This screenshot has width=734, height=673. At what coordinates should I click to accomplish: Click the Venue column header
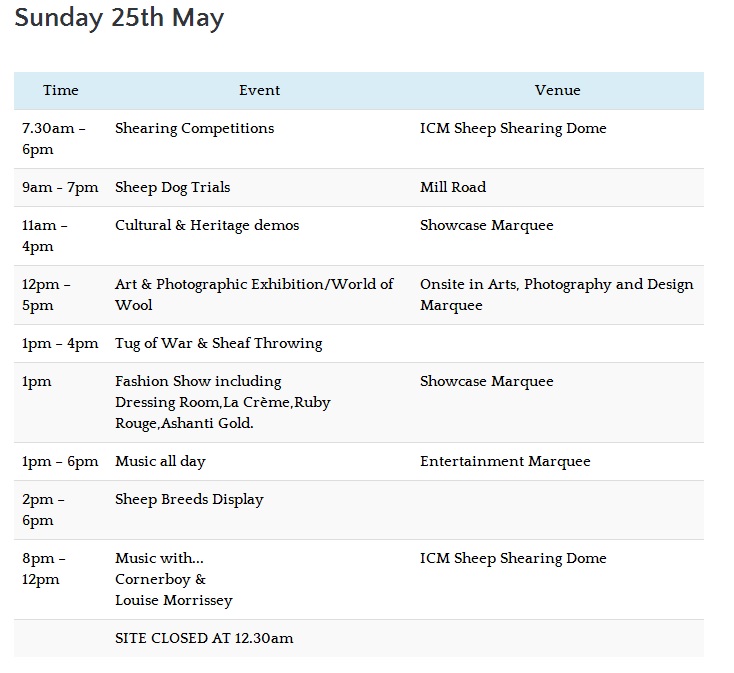tap(557, 90)
